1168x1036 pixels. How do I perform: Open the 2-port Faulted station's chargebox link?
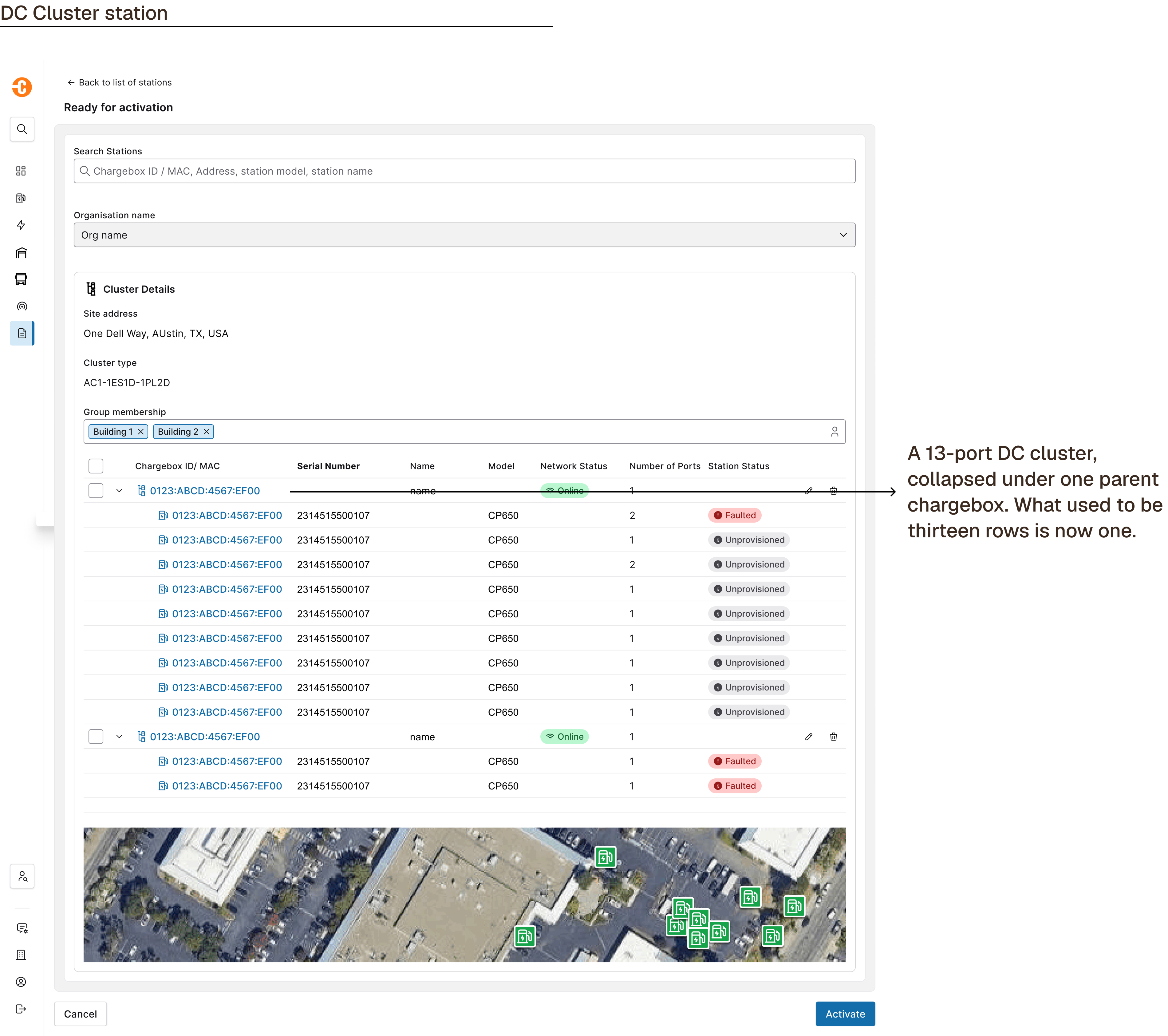point(227,516)
